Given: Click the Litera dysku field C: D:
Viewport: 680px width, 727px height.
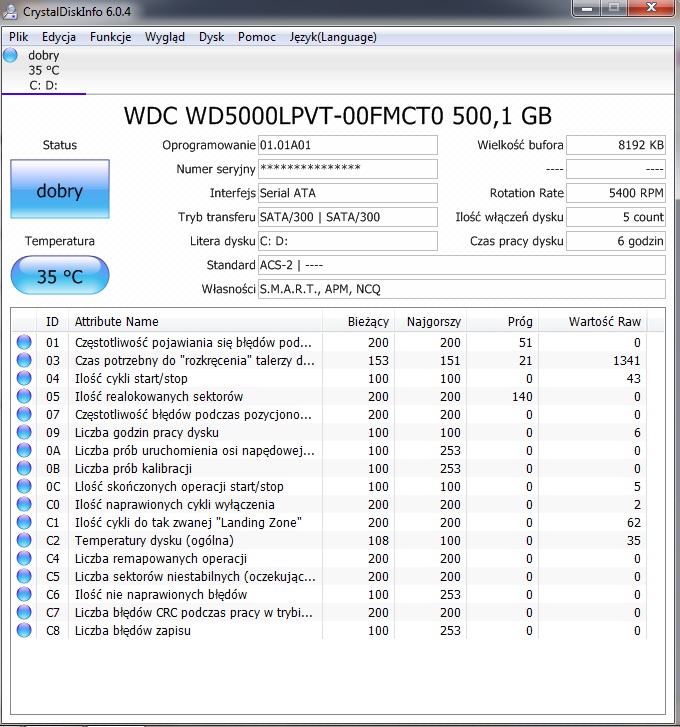Looking at the screenshot, I should pyautogui.click(x=348, y=241).
